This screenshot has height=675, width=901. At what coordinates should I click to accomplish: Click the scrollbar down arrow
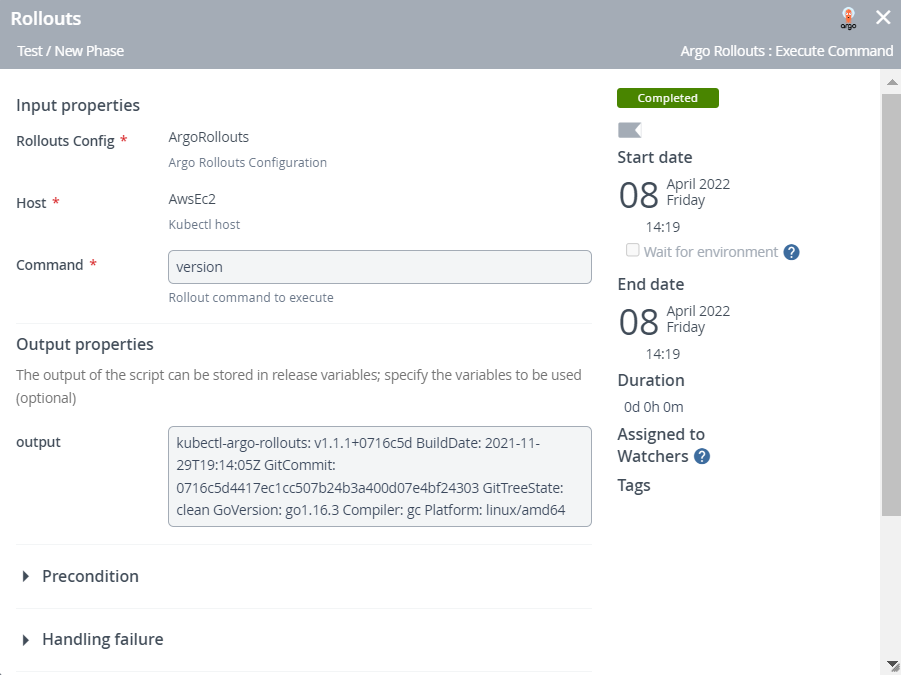pyautogui.click(x=890, y=664)
